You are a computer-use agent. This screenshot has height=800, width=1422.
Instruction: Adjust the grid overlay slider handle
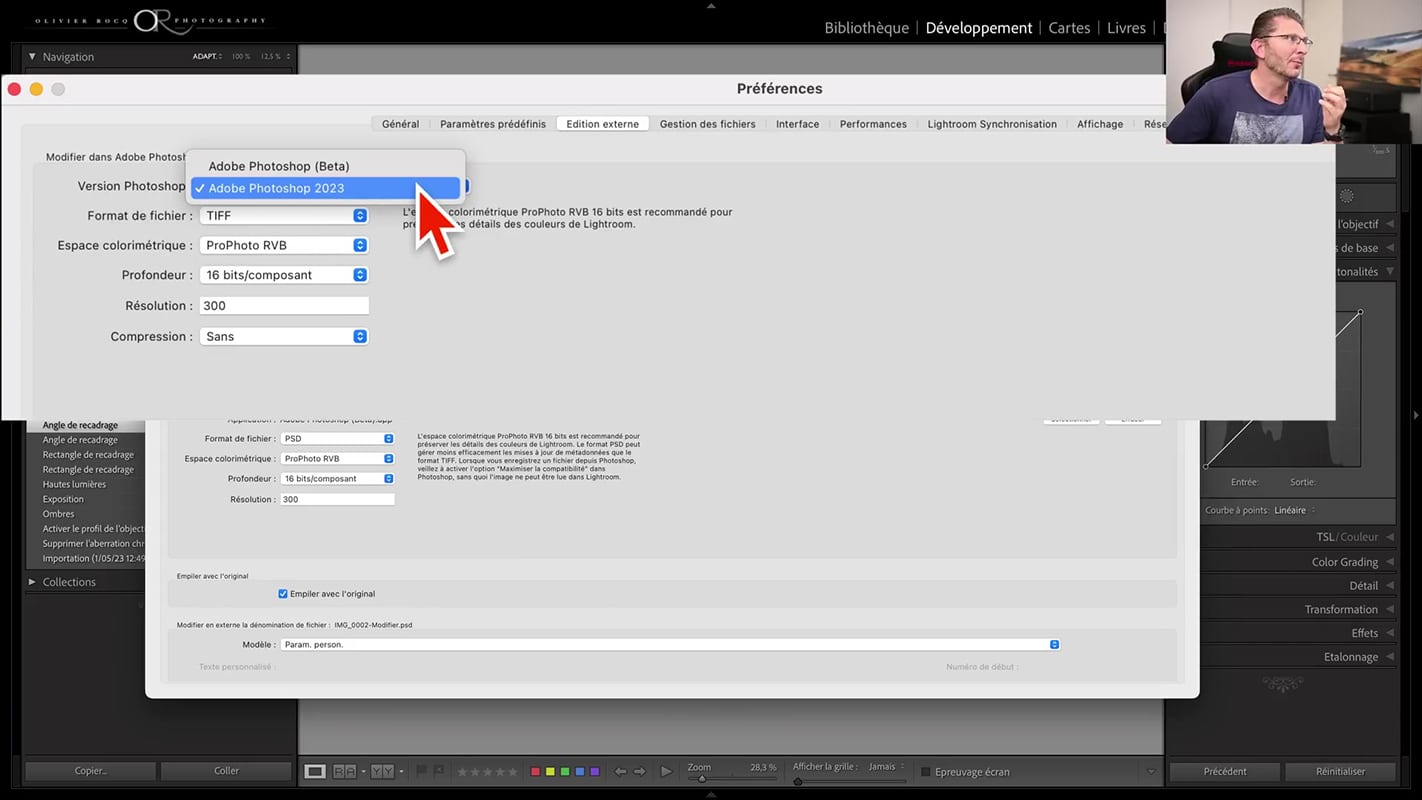click(x=798, y=781)
